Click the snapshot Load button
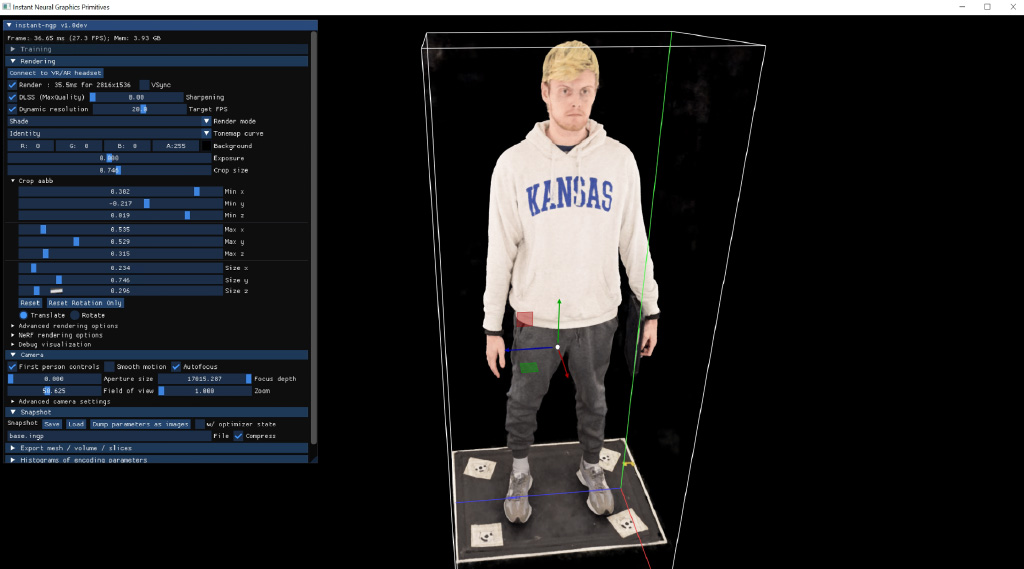 (76, 424)
